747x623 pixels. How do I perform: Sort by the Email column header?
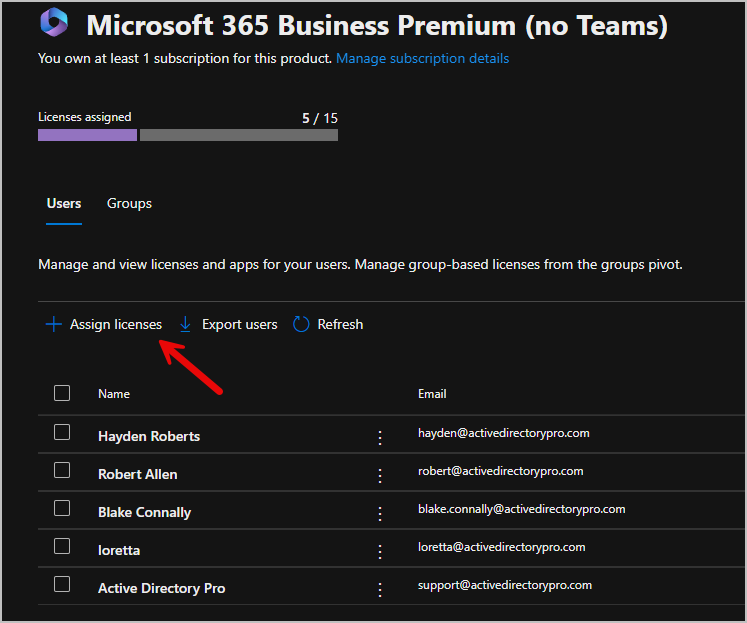tap(432, 394)
